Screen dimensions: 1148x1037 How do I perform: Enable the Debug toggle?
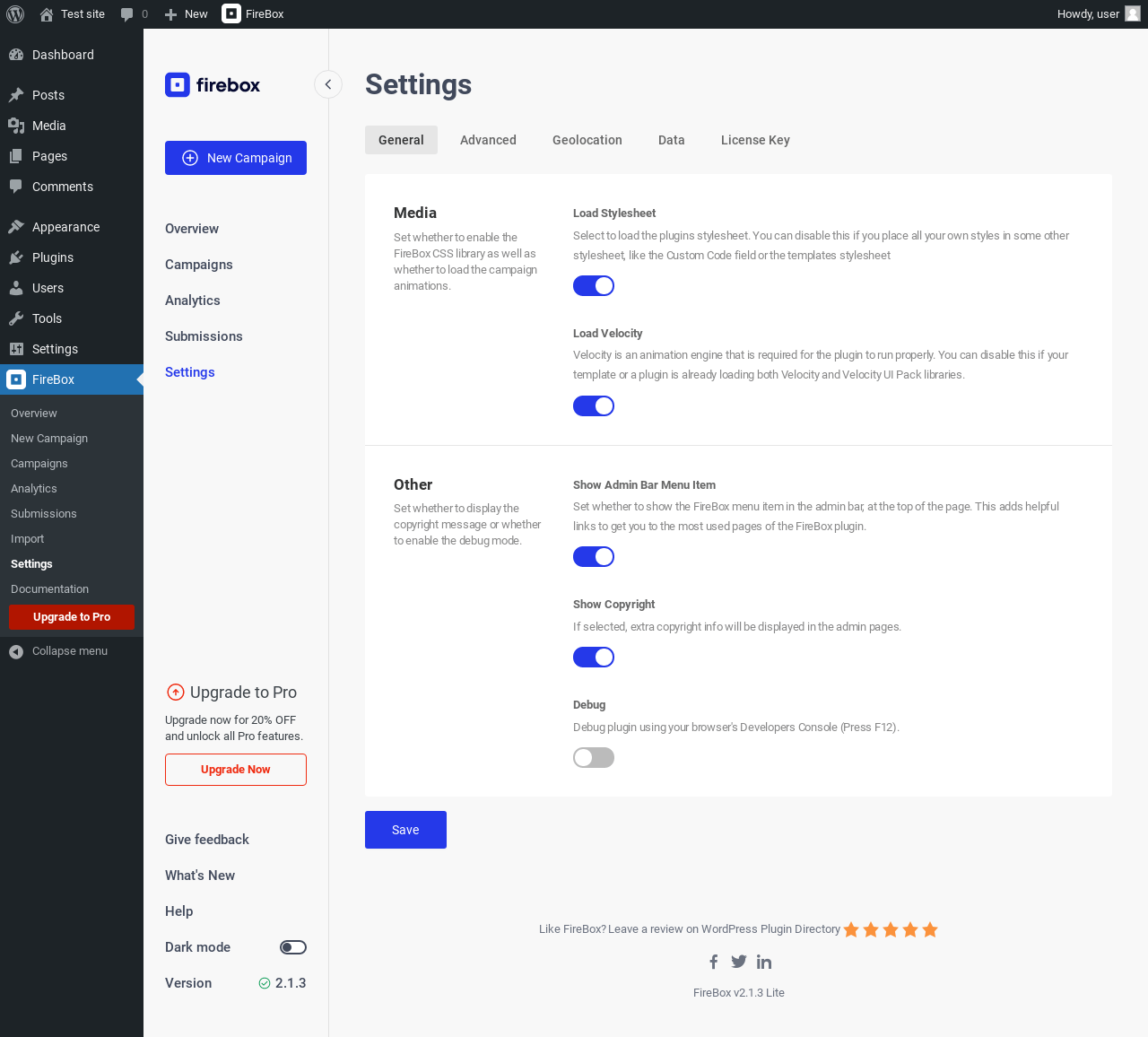coord(594,758)
